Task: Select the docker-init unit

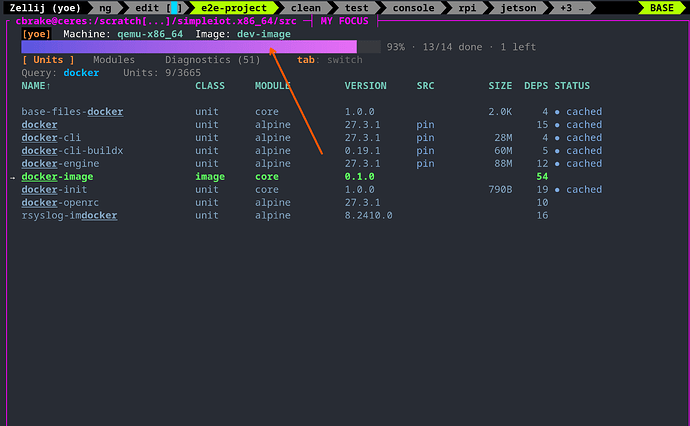Action: (54, 190)
